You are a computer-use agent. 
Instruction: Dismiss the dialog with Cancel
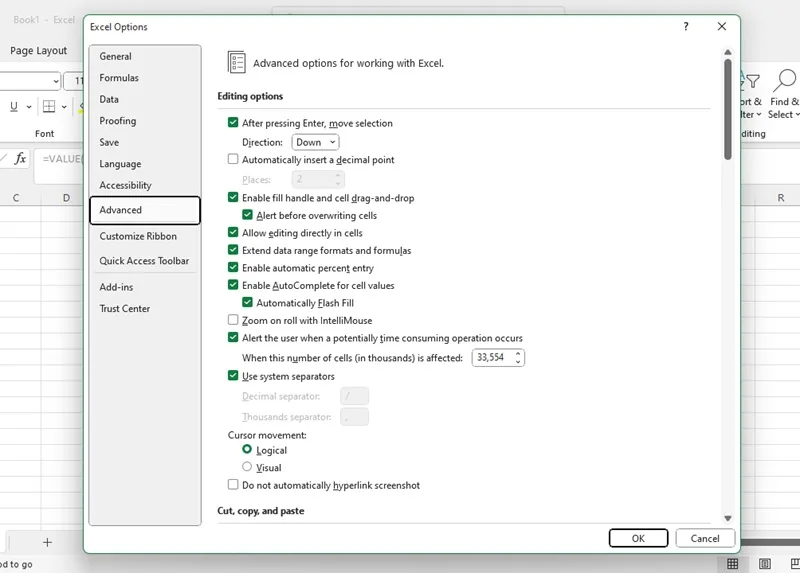[x=705, y=538]
